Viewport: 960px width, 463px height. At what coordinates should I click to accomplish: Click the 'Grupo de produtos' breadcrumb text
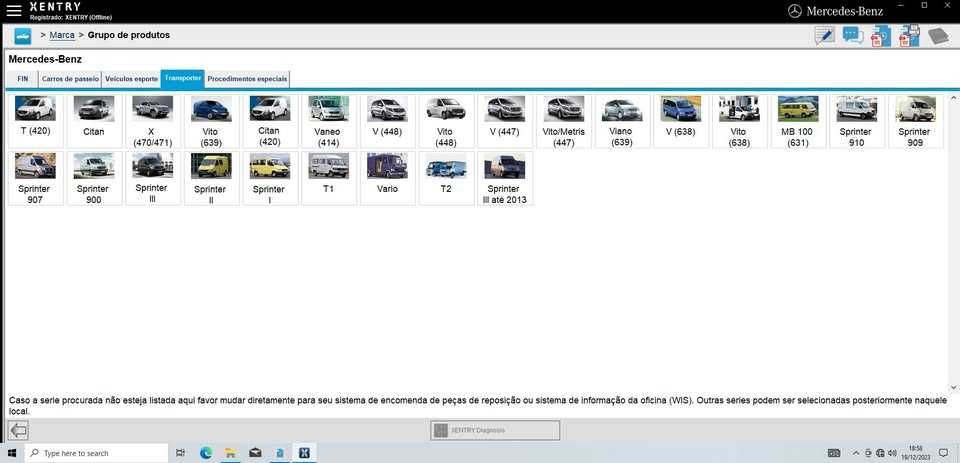pos(129,35)
